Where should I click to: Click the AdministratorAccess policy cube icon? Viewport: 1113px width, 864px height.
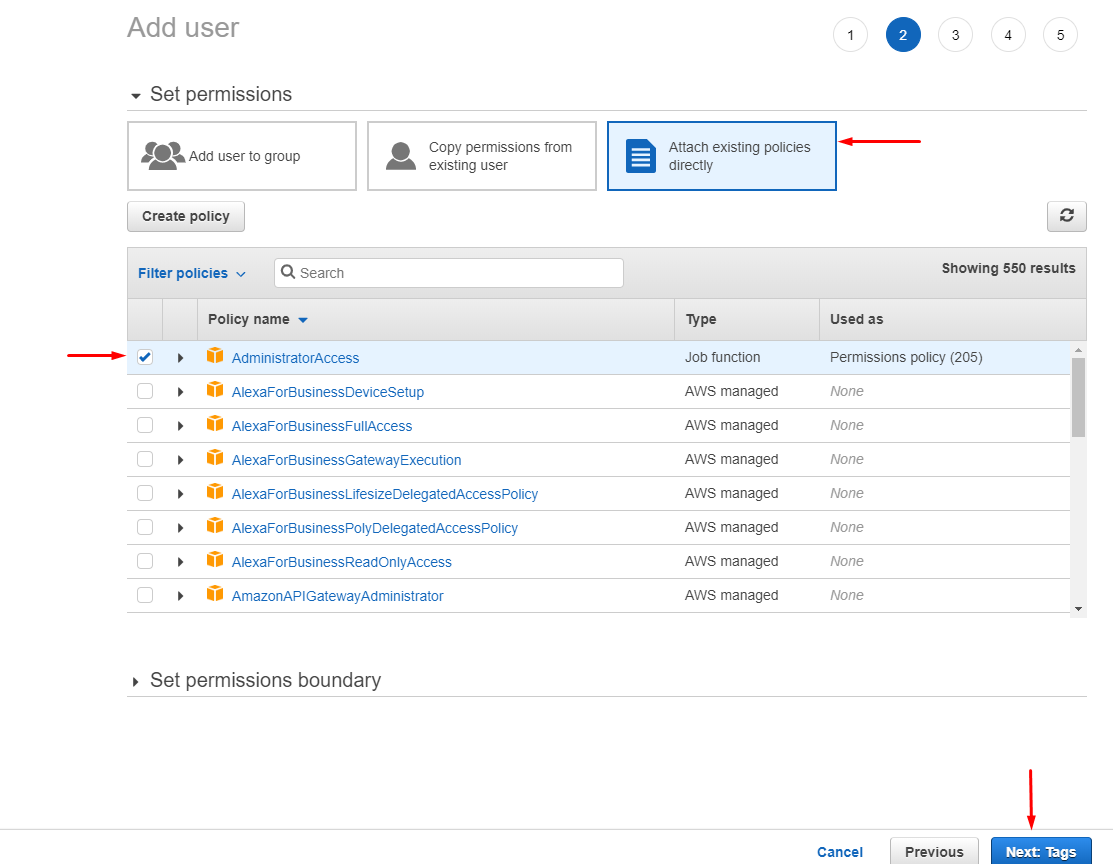215,357
